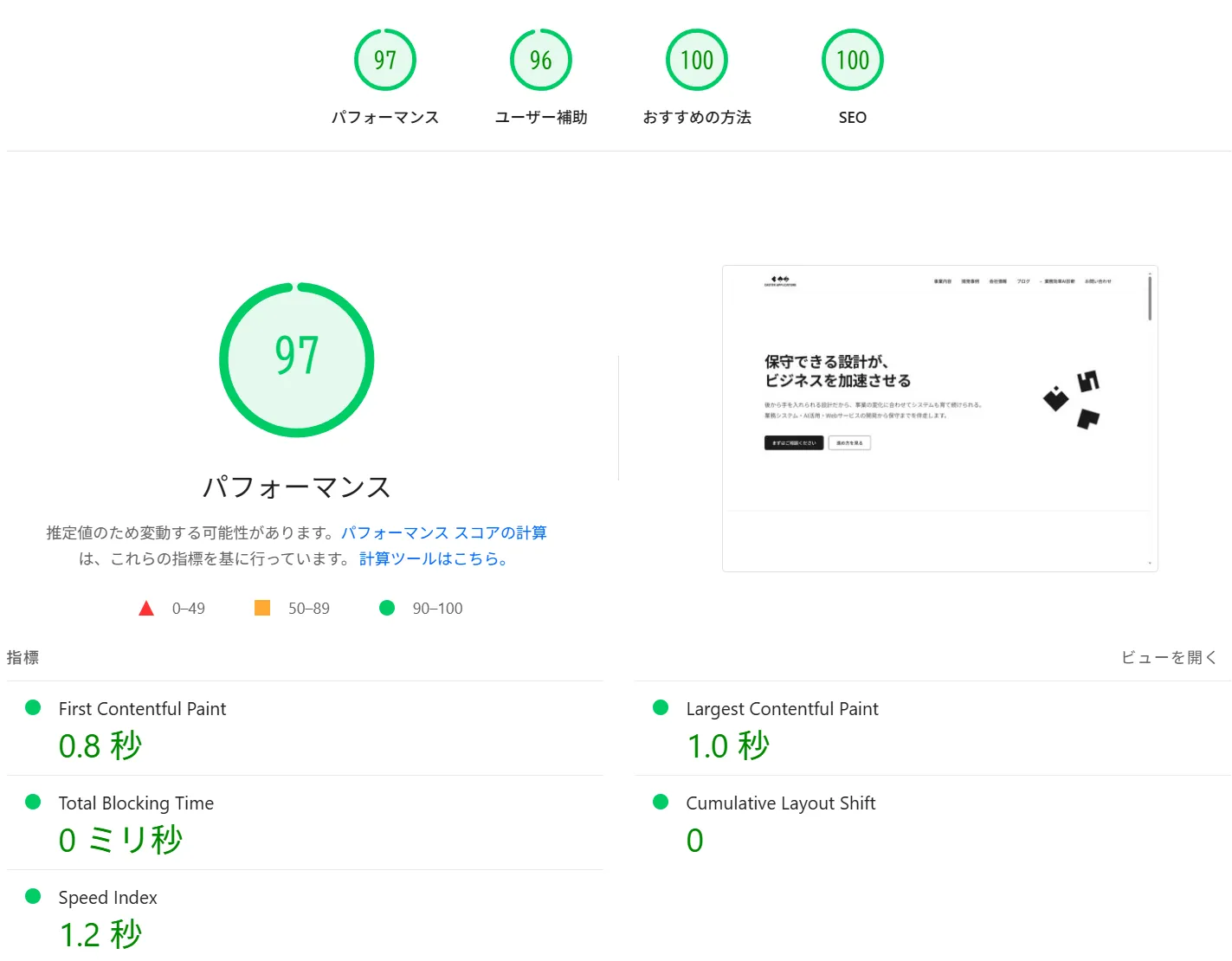Click the Speed Index label
Viewport: 1232px width, 961px height.
pos(107,898)
